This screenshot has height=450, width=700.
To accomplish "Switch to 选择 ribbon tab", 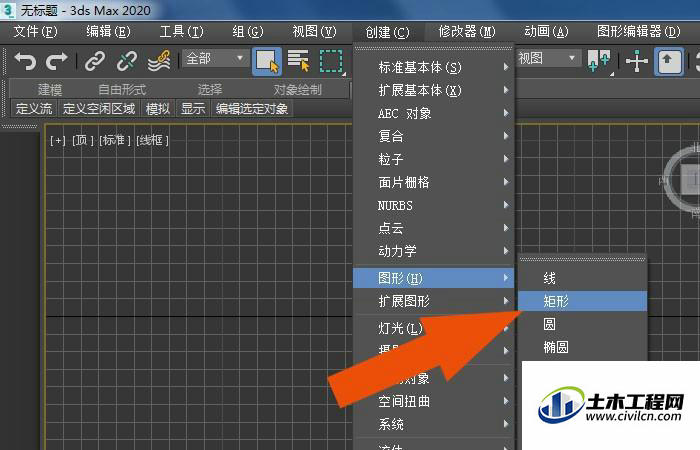I will tap(209, 90).
